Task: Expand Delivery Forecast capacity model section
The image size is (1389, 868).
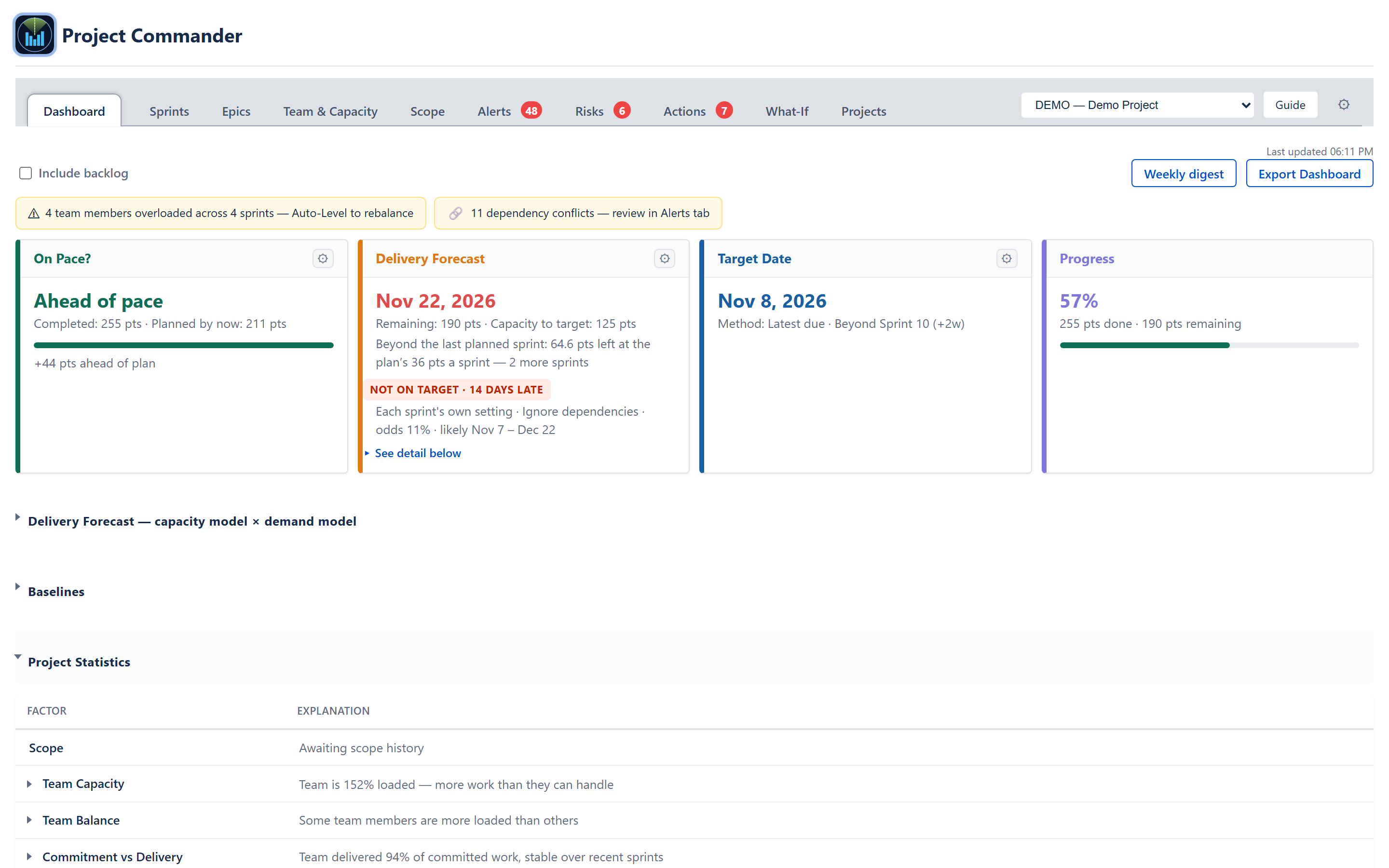Action: (x=18, y=517)
